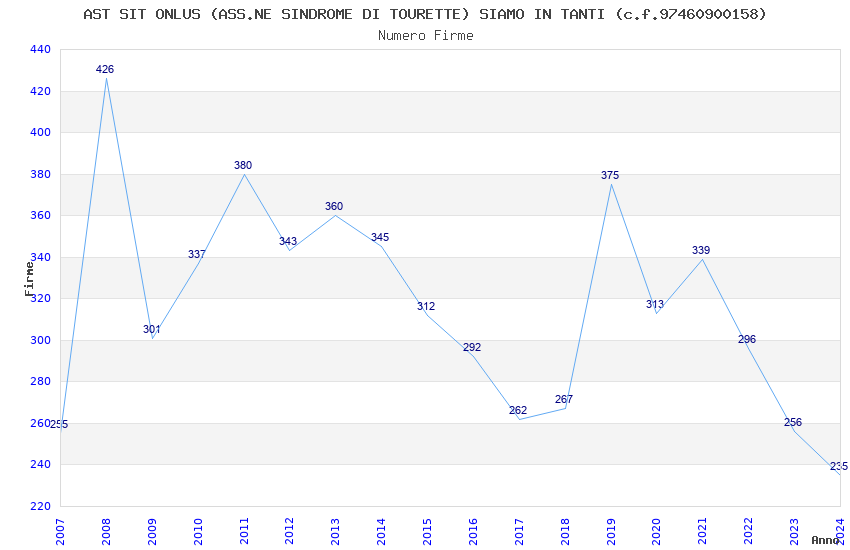The width and height of the screenshot is (850, 550).
Task: Click the 2020 x-axis year label
Action: [656, 531]
